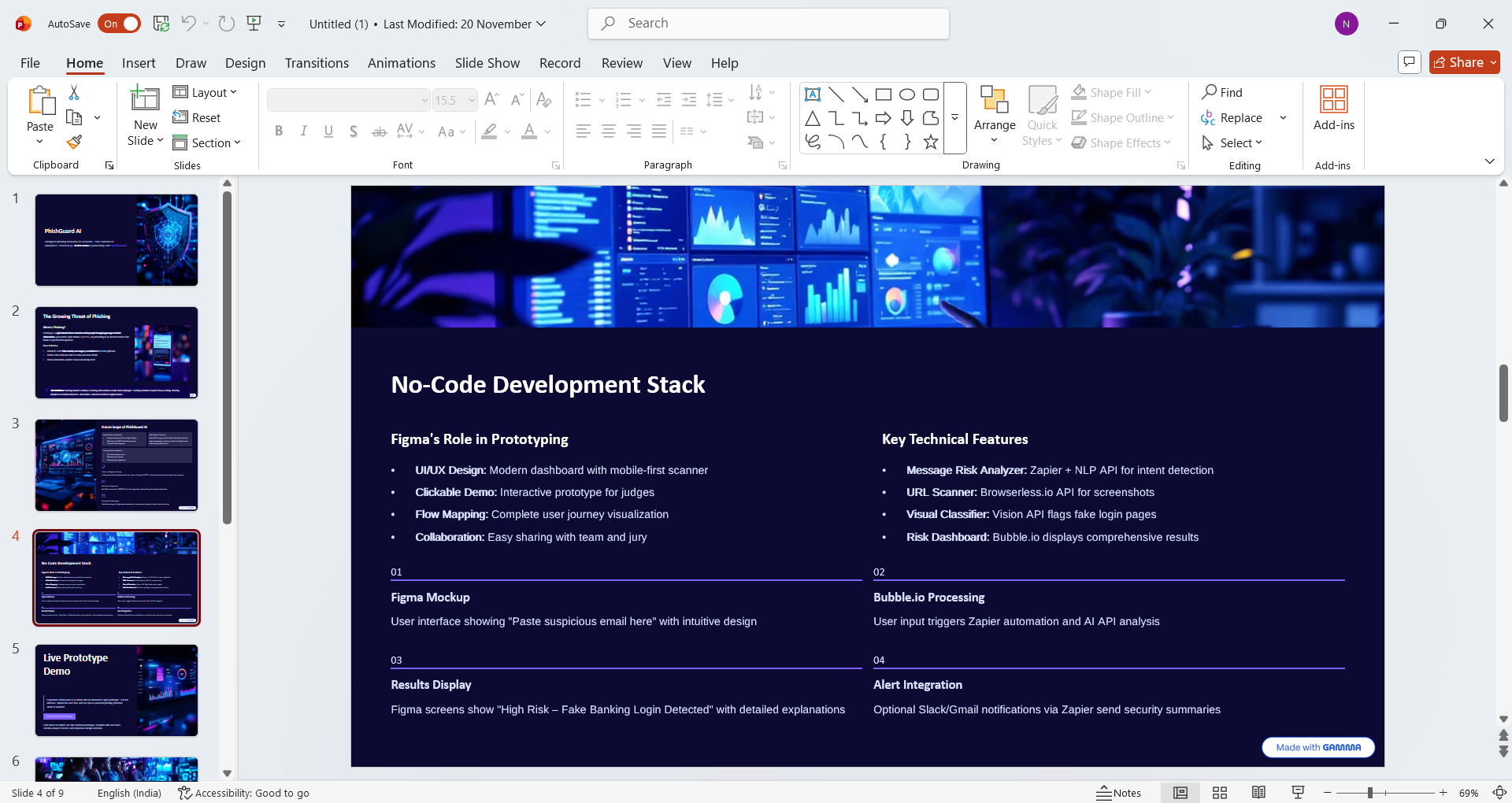Open the Transitions tab
The image size is (1512, 803).
coord(317,63)
